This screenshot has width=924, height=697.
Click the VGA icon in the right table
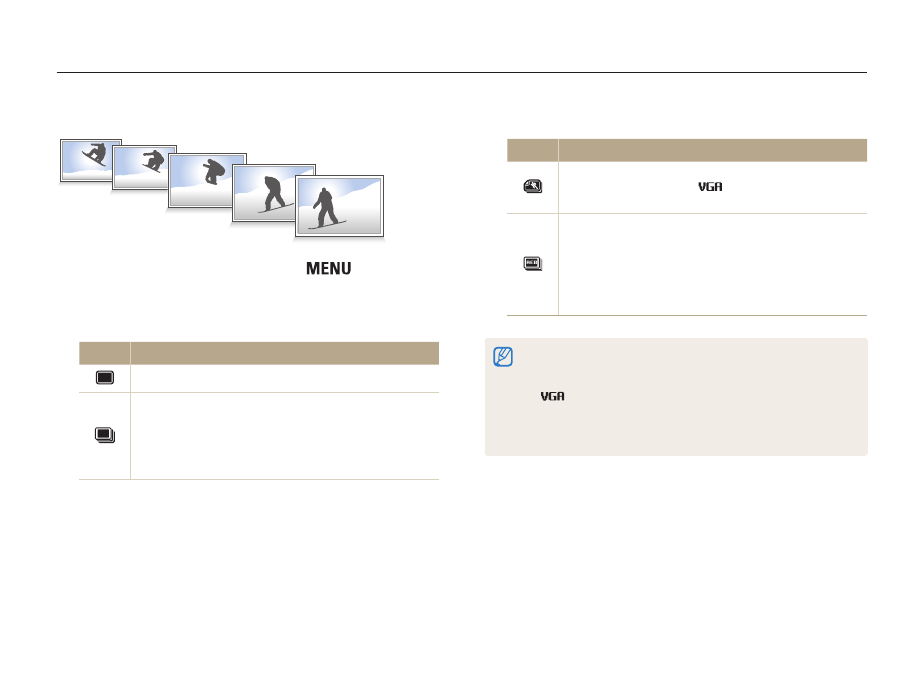(710, 187)
